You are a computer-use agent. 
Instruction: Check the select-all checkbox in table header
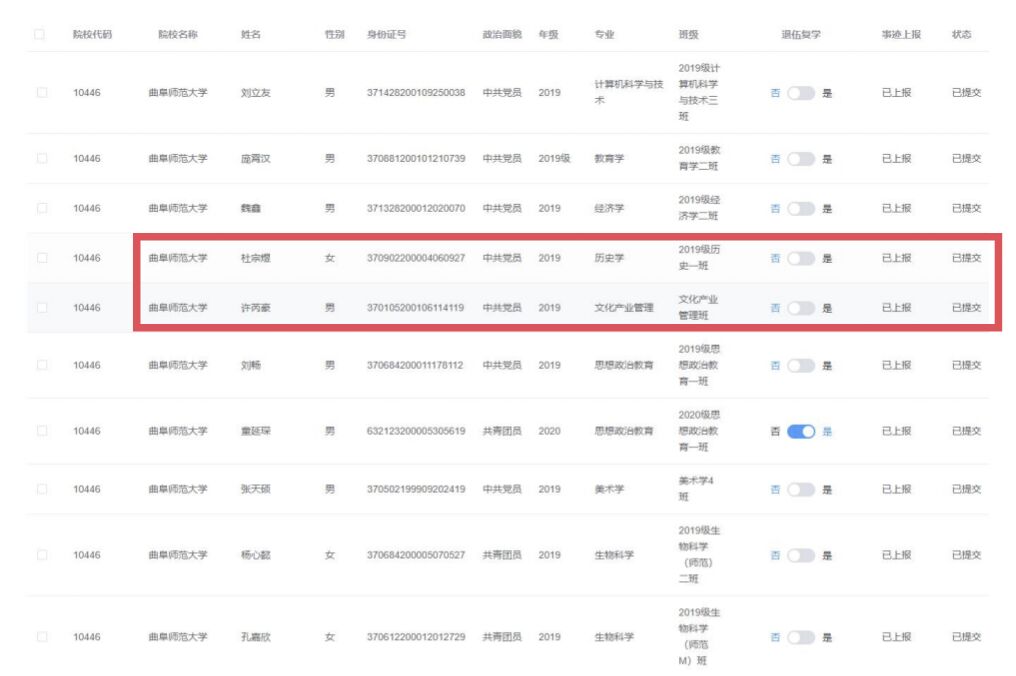tap(40, 35)
